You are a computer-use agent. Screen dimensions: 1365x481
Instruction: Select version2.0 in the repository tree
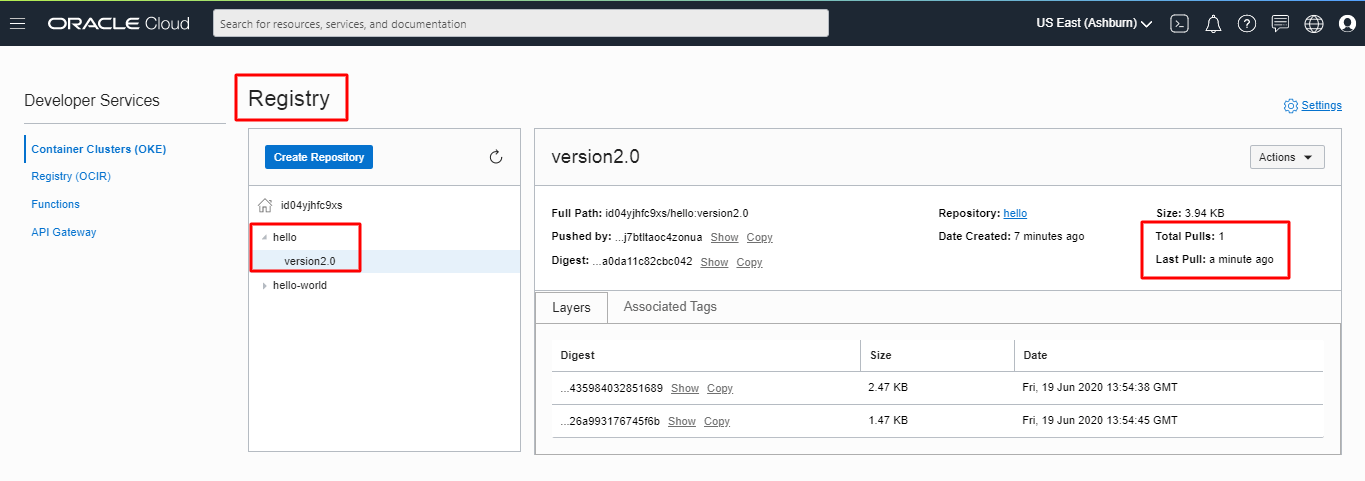pyautogui.click(x=310, y=262)
